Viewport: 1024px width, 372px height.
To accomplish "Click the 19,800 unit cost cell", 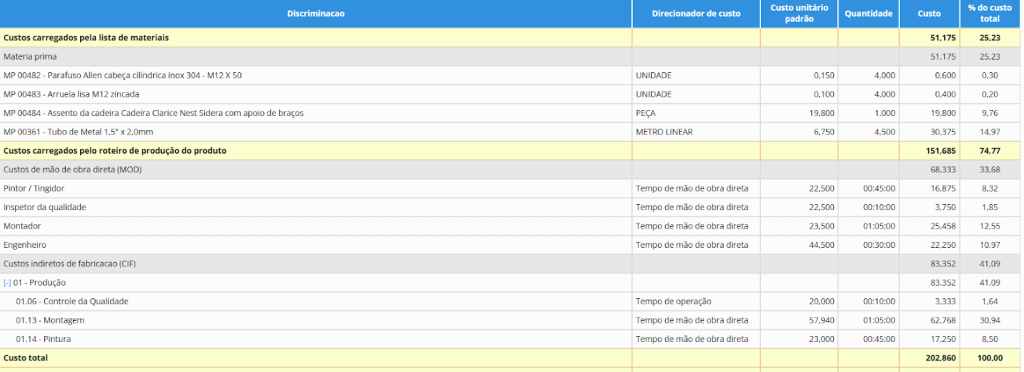I will [x=799, y=113].
